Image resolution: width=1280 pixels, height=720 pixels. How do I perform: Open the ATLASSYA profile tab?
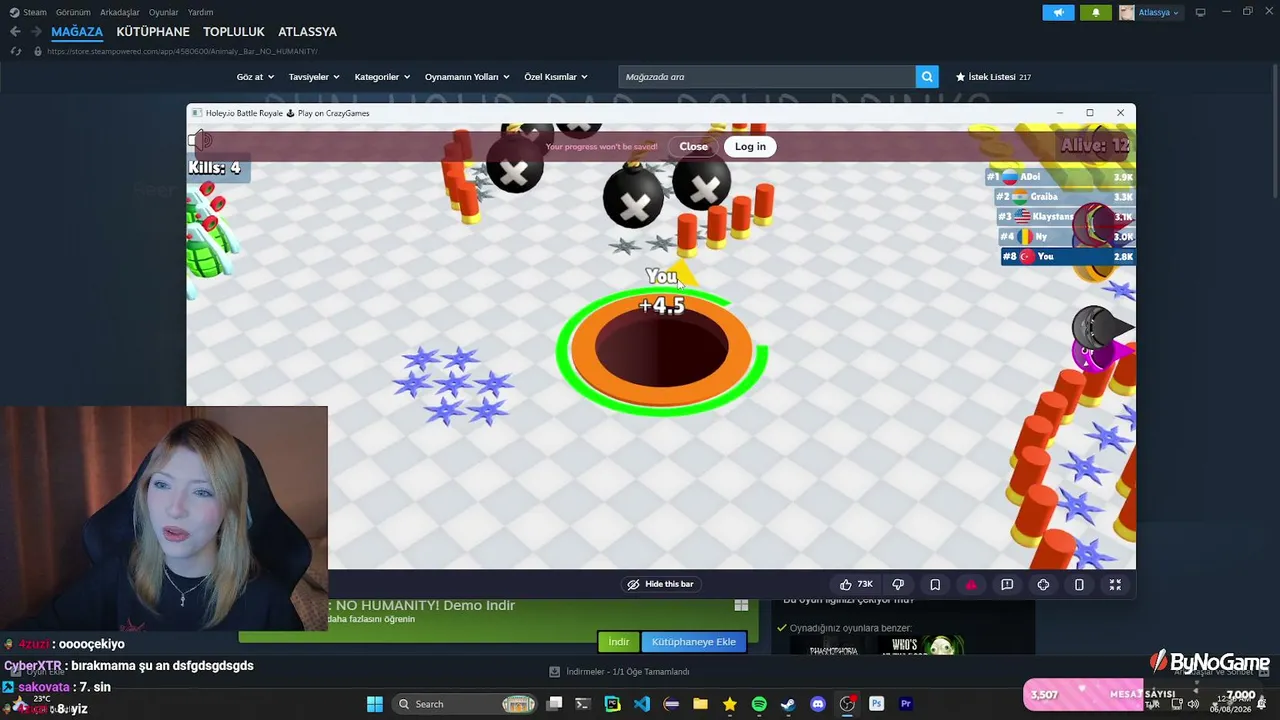[307, 32]
